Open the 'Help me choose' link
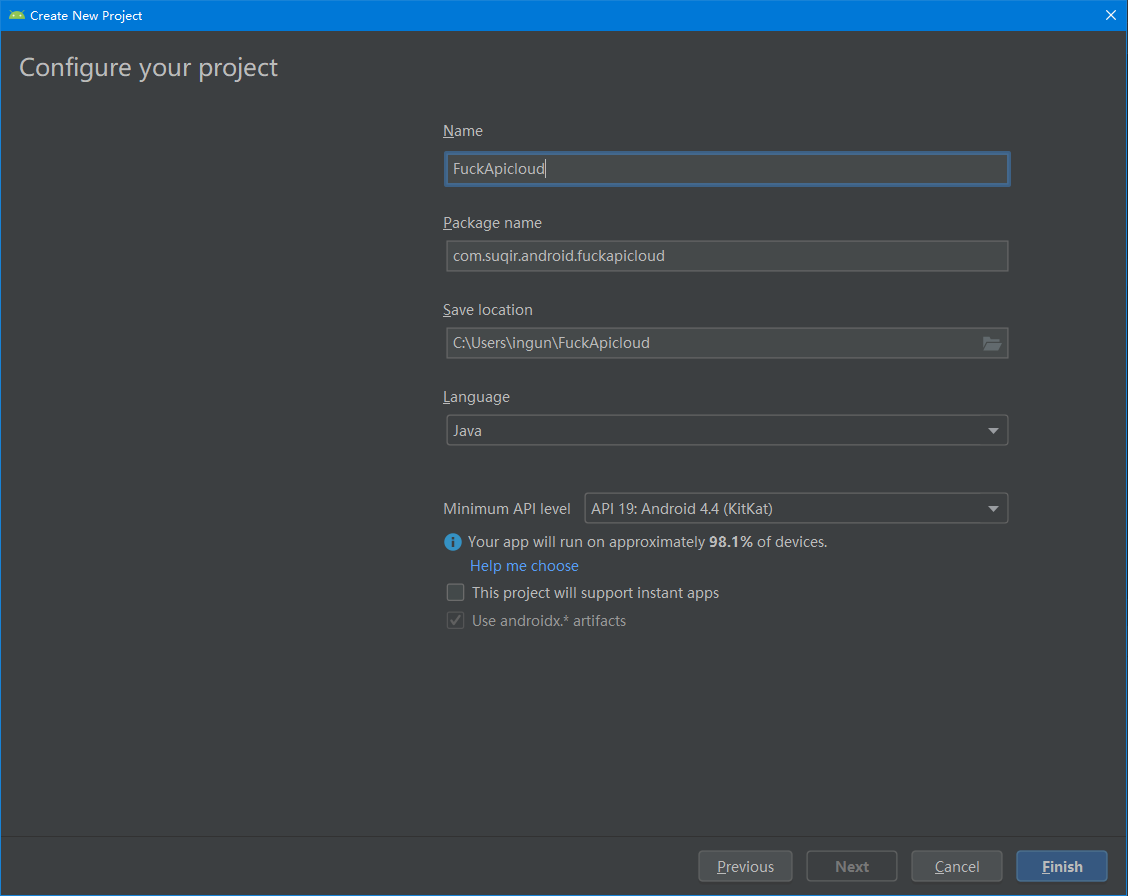Viewport: 1128px width, 896px height. pyautogui.click(x=524, y=565)
